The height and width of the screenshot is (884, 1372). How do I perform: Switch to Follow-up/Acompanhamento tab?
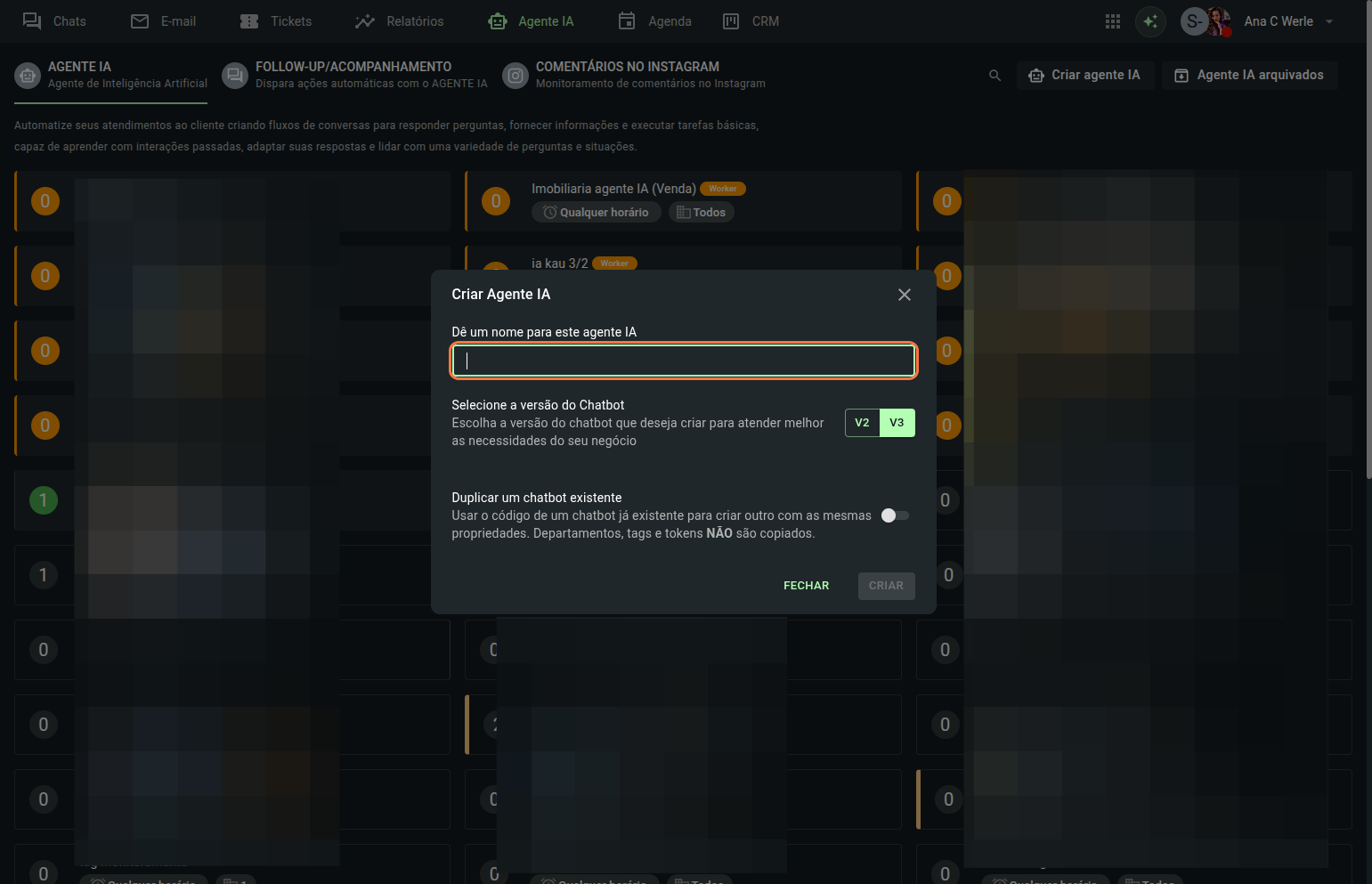(353, 75)
